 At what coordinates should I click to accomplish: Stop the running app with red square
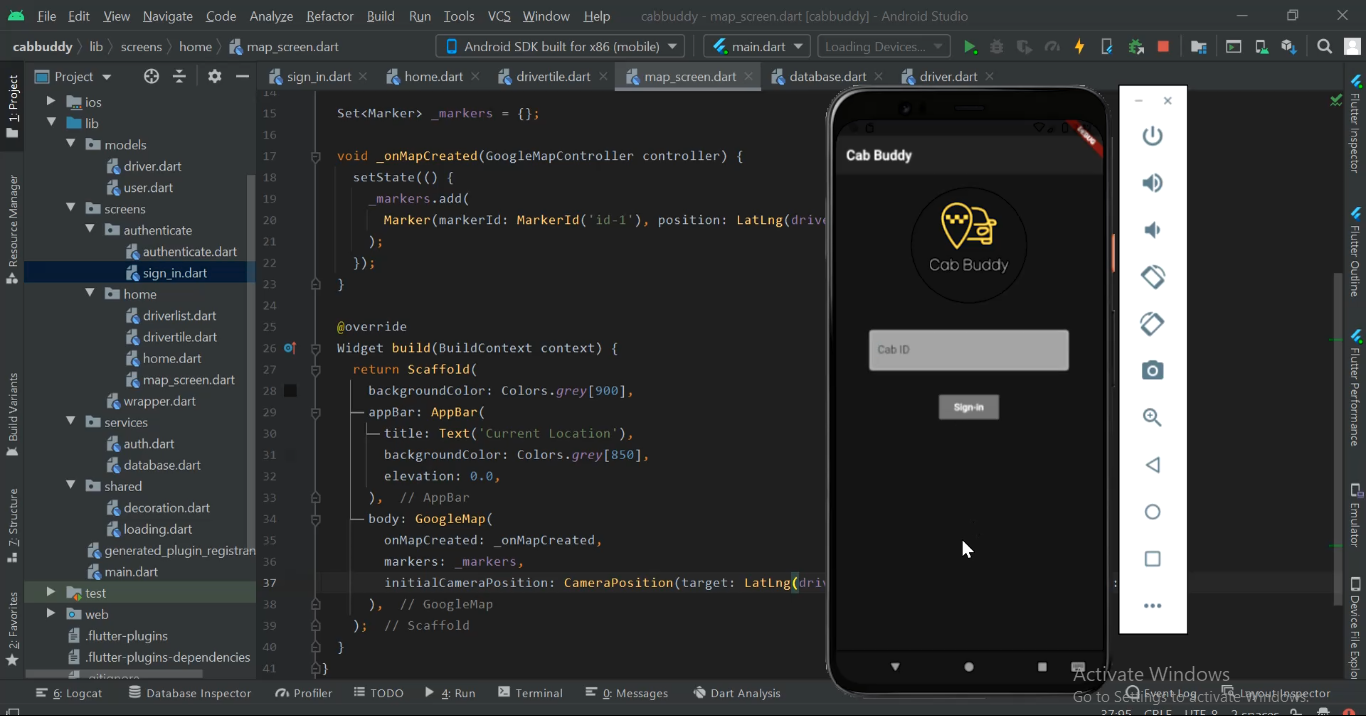[x=1163, y=47]
